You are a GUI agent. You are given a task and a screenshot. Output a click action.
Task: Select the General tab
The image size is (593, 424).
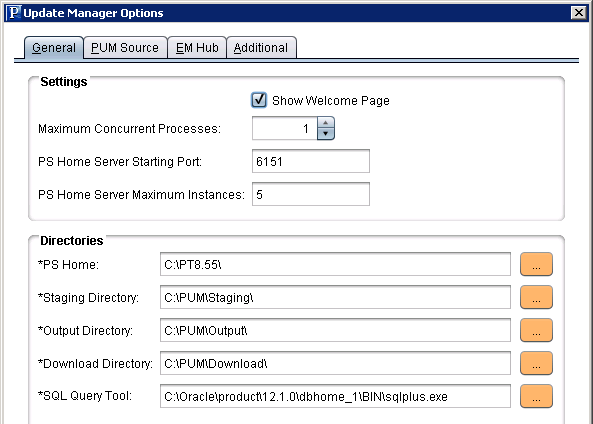pos(54,48)
